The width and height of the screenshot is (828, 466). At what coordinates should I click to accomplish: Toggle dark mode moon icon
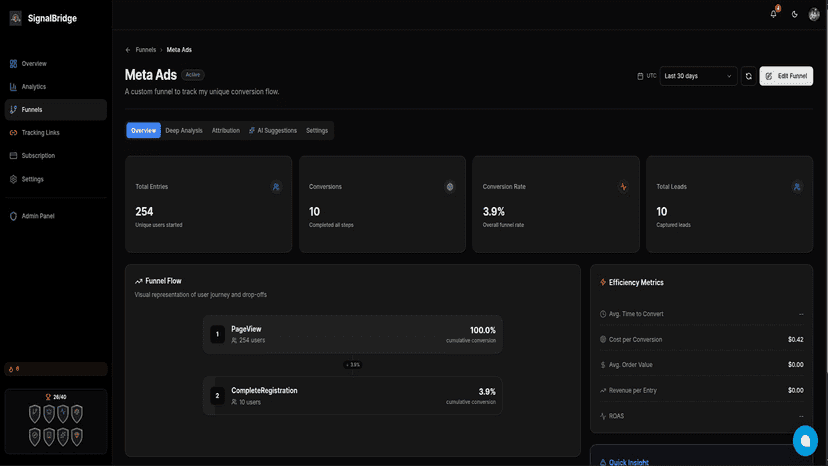pos(794,15)
